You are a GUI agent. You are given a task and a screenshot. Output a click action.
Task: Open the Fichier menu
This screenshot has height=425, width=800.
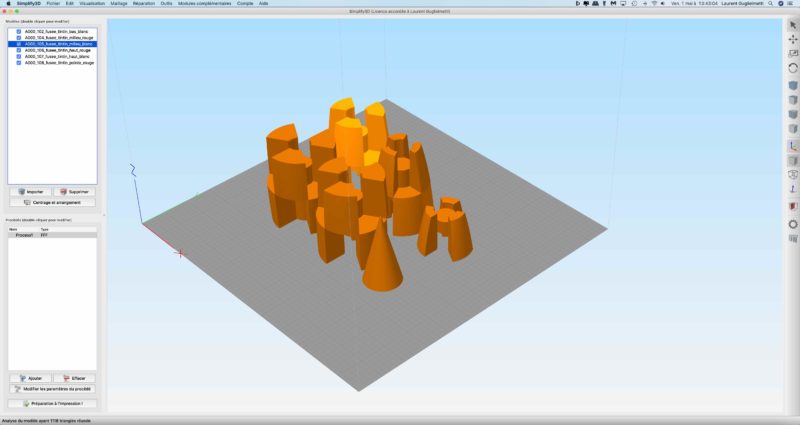pyautogui.click(x=52, y=4)
